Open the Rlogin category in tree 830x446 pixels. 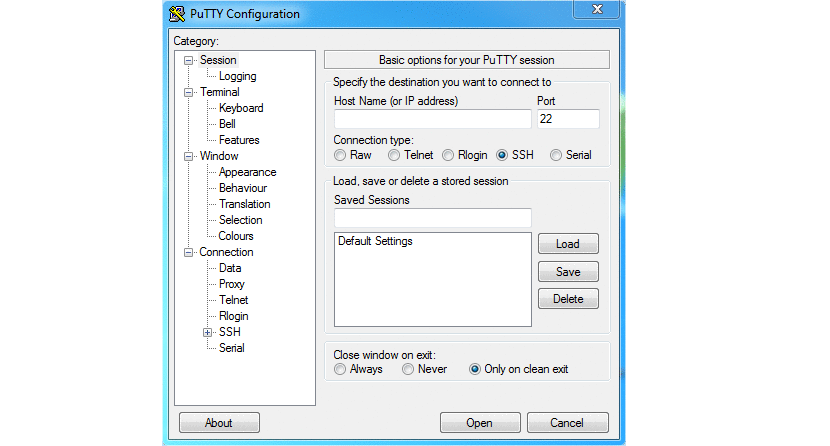[233, 316]
